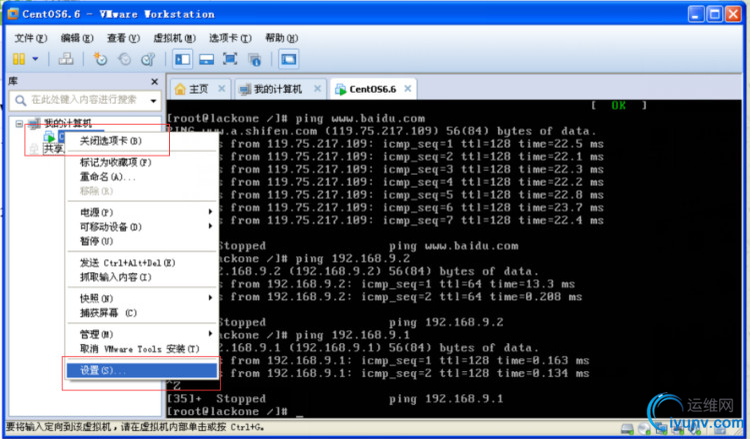Switch to the 主页 tab
This screenshot has height=439, width=750.
(198, 89)
